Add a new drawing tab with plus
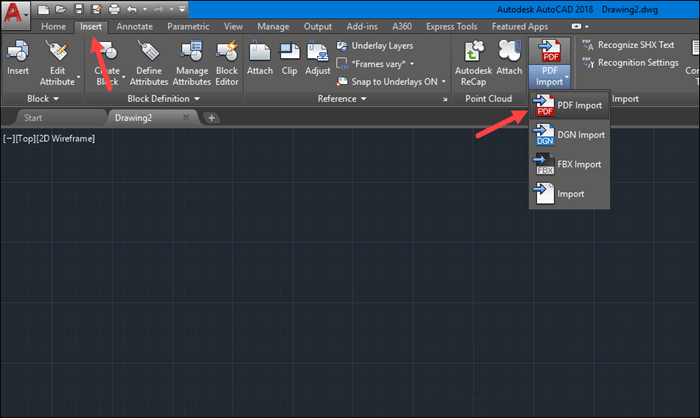 point(211,118)
